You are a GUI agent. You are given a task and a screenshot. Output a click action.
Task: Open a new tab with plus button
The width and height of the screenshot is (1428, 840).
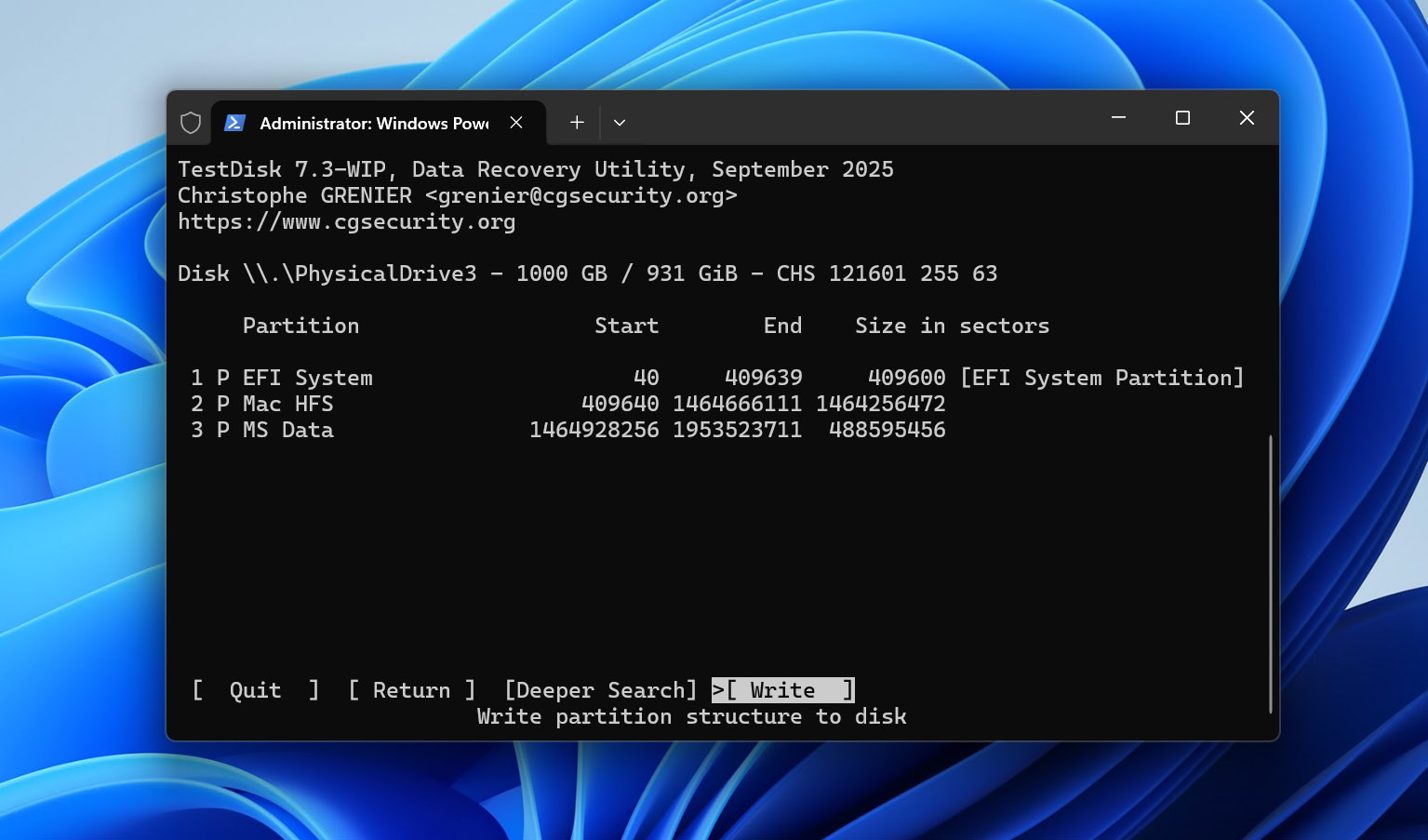pyautogui.click(x=577, y=122)
